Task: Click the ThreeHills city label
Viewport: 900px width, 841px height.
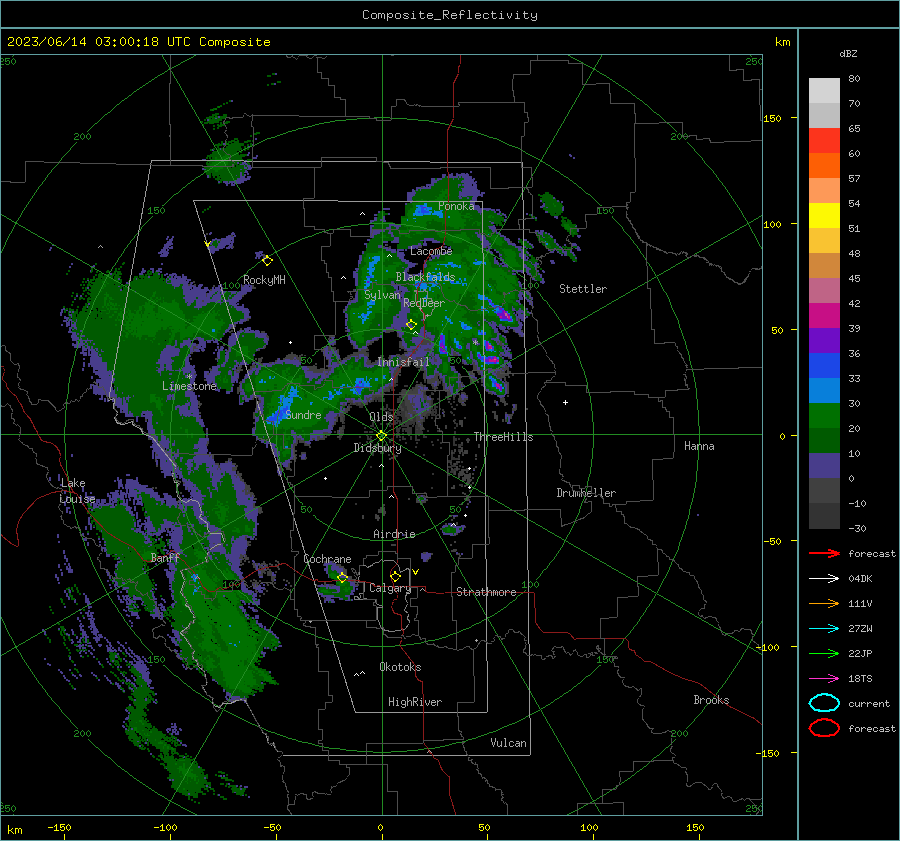Action: click(x=503, y=437)
